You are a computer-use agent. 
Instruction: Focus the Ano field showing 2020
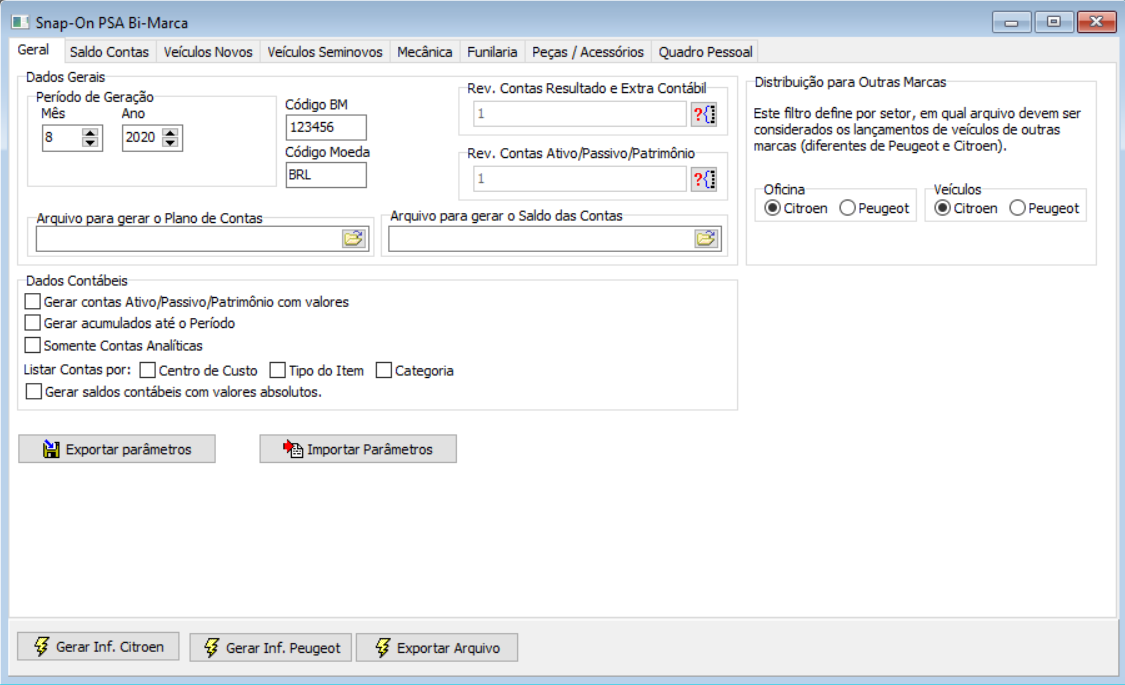point(142,138)
